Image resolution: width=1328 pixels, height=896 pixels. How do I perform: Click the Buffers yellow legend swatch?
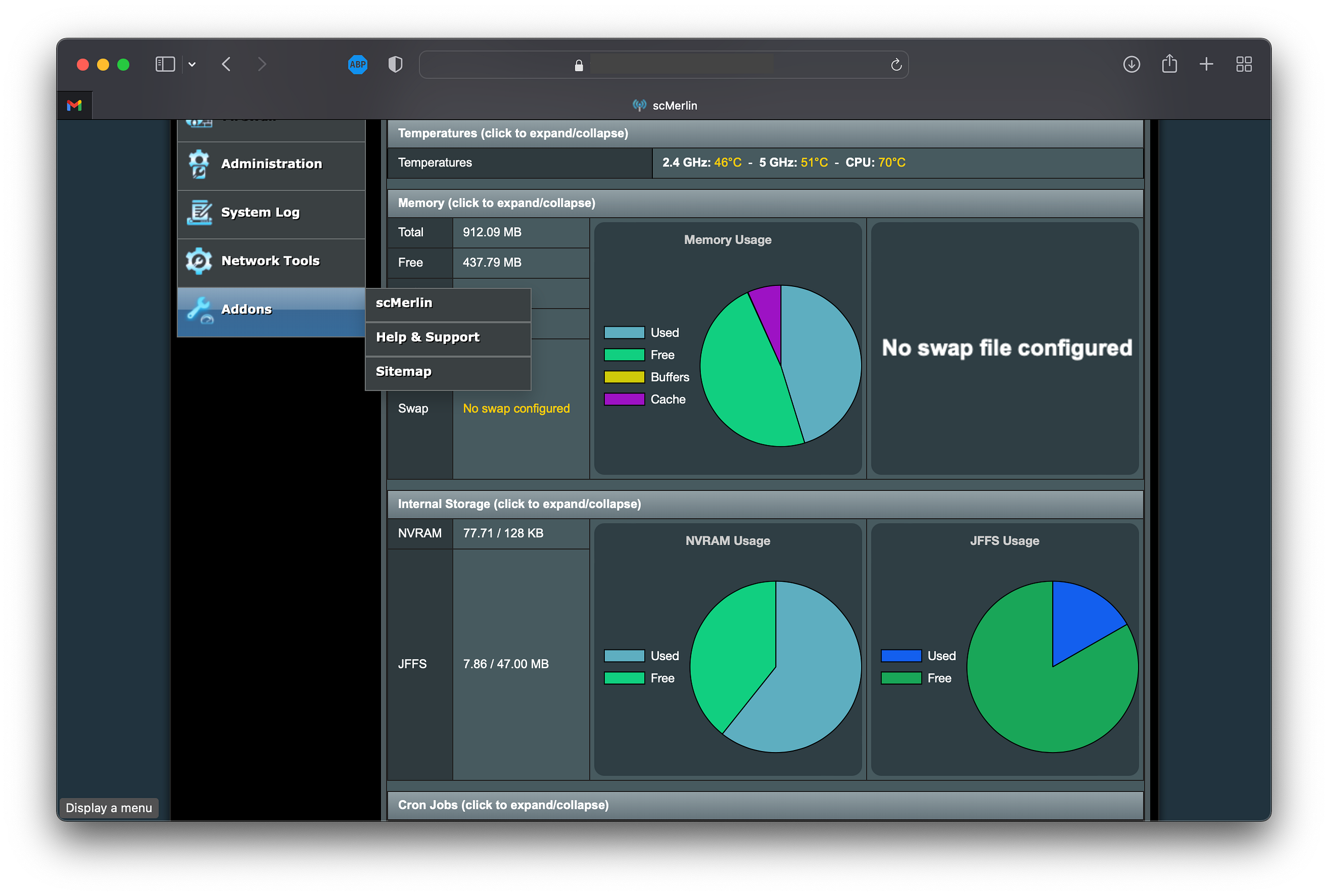[624, 377]
